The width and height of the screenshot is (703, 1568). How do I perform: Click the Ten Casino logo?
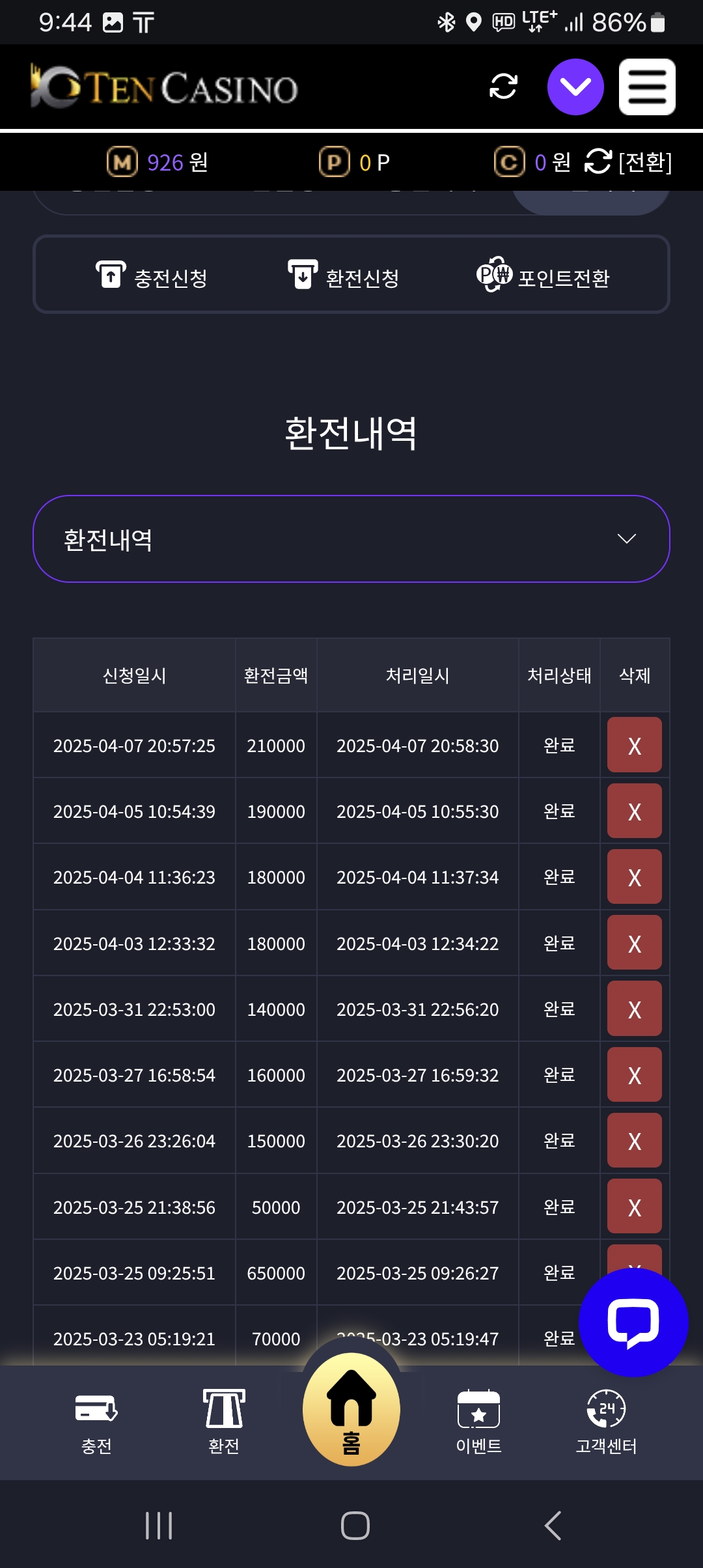coord(164,87)
